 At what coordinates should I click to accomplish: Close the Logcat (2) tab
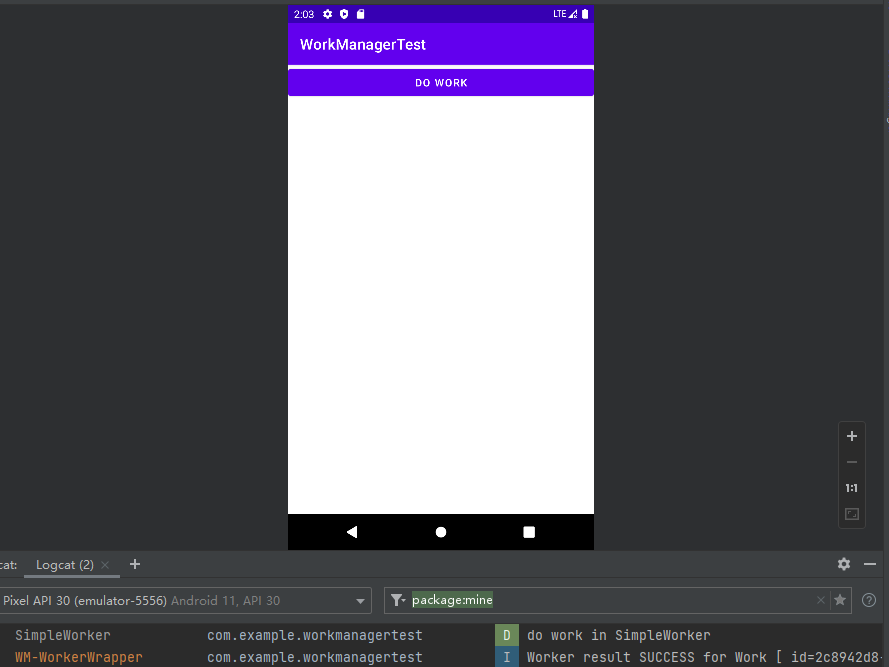point(105,565)
